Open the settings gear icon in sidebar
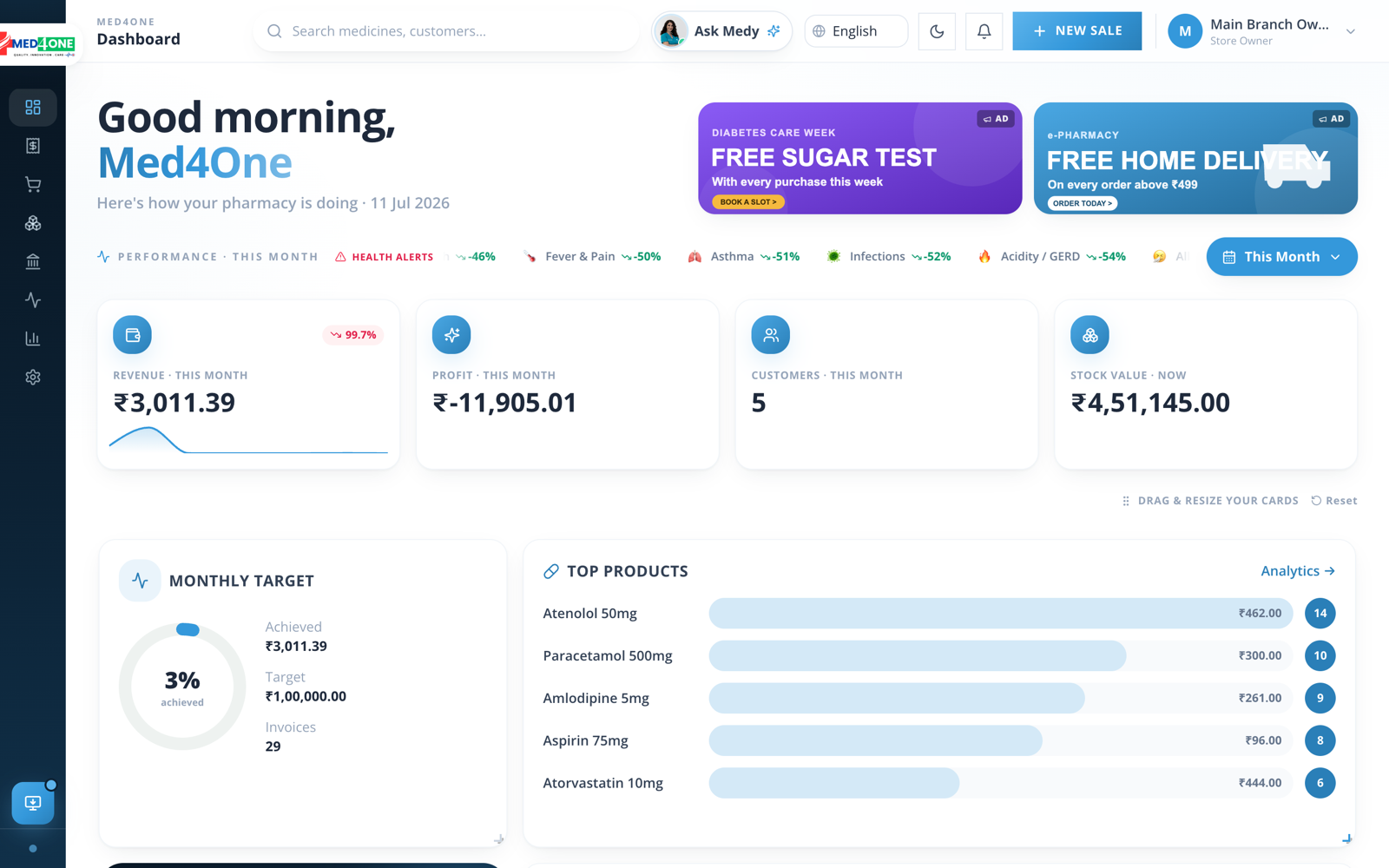Screen dimensions: 1389x868 [33, 378]
